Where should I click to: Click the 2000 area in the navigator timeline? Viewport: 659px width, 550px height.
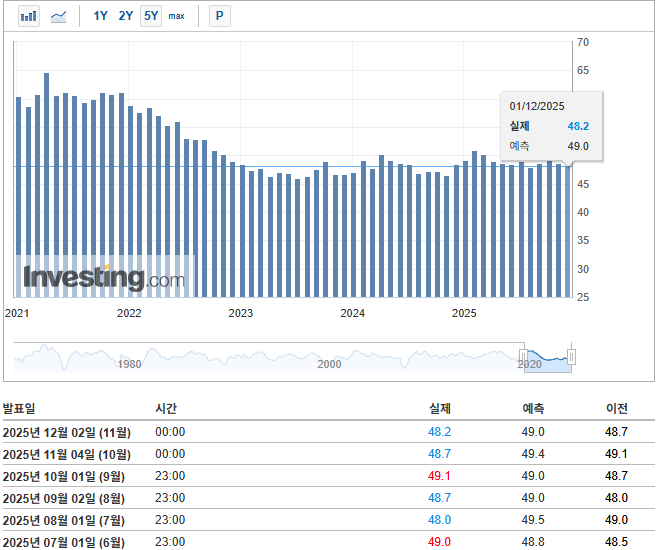click(329, 364)
